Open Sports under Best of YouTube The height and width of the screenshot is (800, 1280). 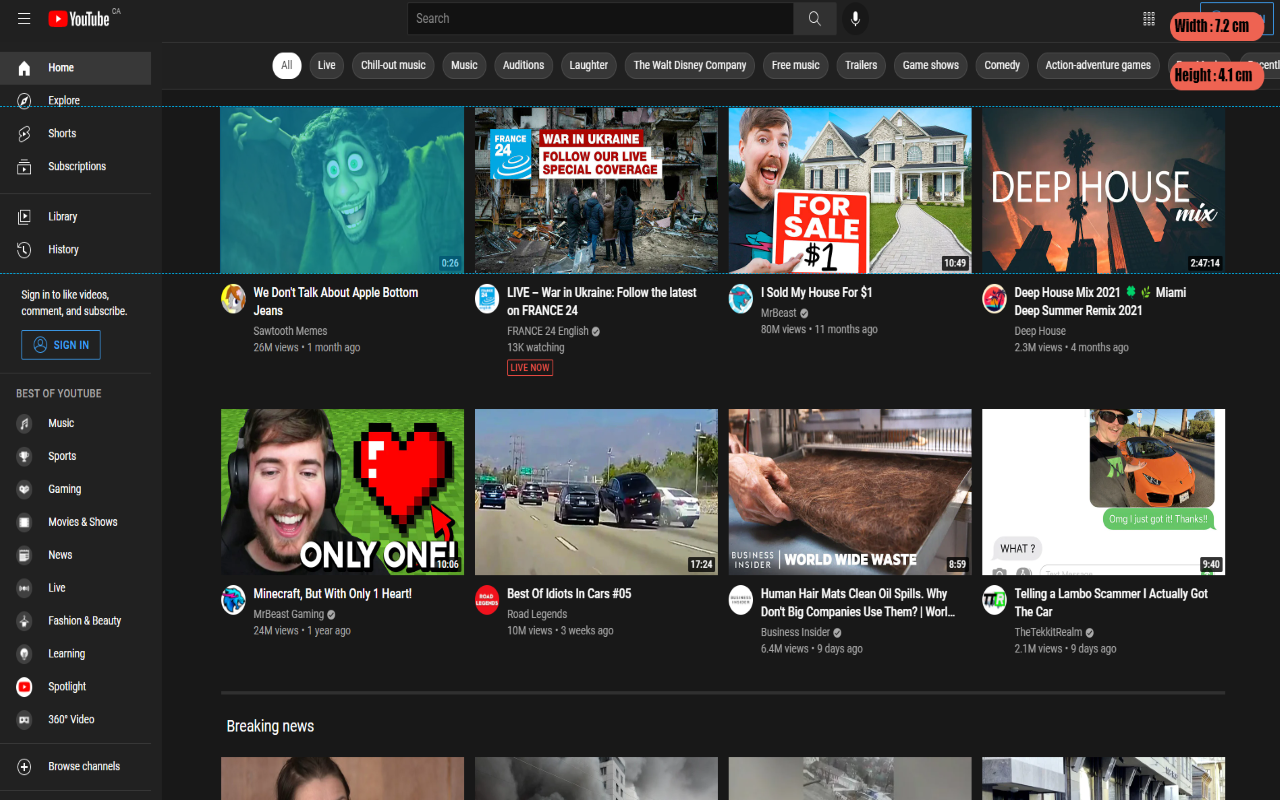pos(75,456)
